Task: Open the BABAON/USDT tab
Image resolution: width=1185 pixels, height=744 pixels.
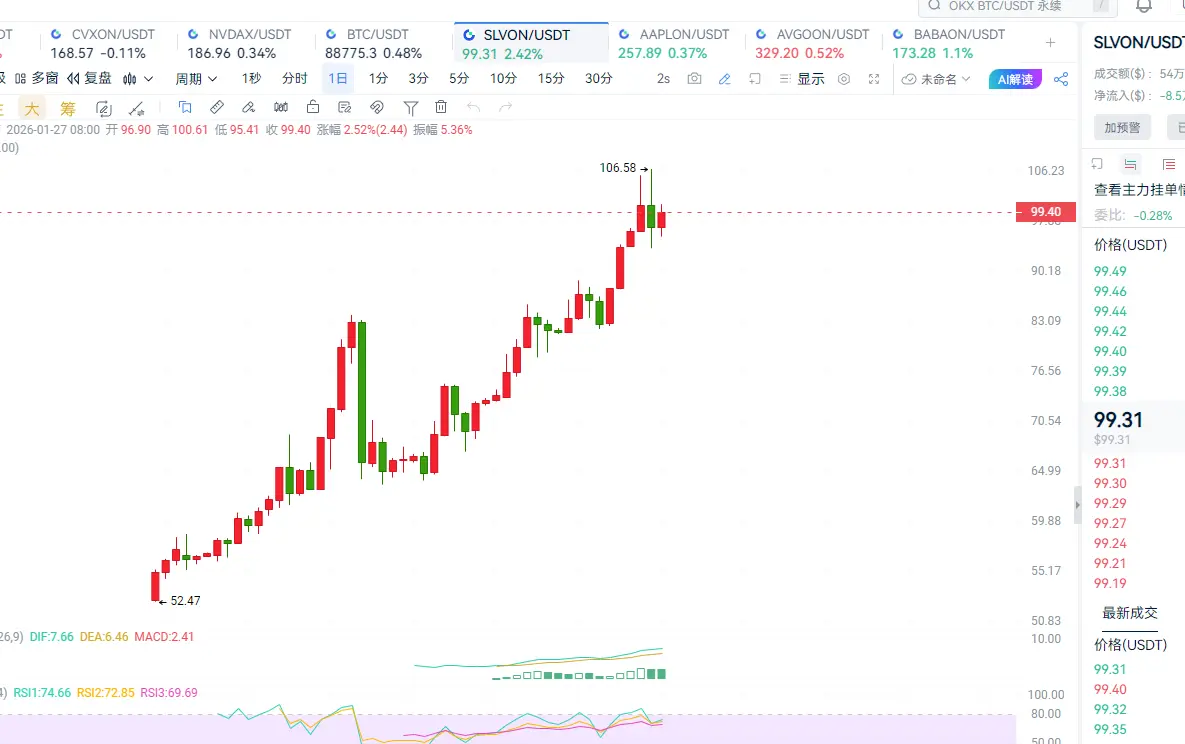Action: [x=949, y=44]
